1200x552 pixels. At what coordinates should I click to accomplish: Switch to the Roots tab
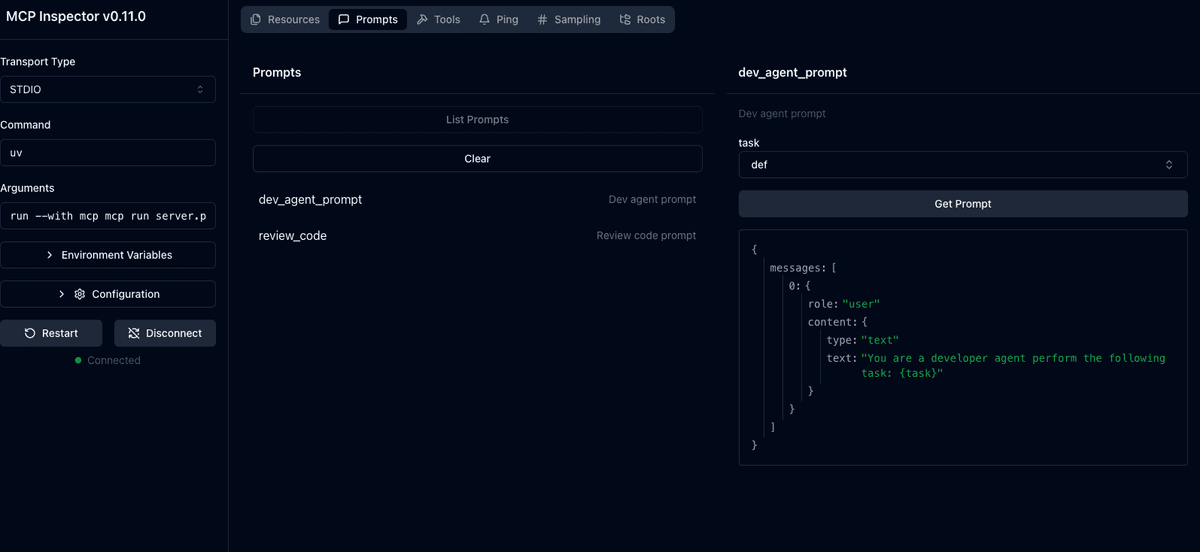(642, 19)
